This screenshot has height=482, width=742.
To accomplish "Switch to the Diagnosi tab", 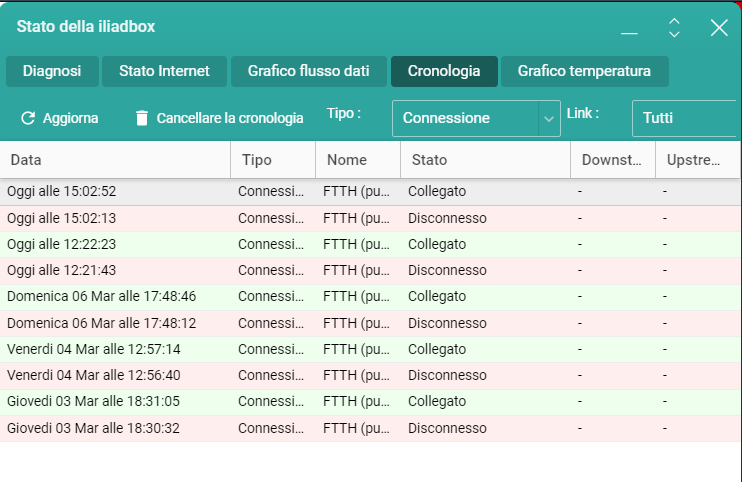I will tap(52, 71).
